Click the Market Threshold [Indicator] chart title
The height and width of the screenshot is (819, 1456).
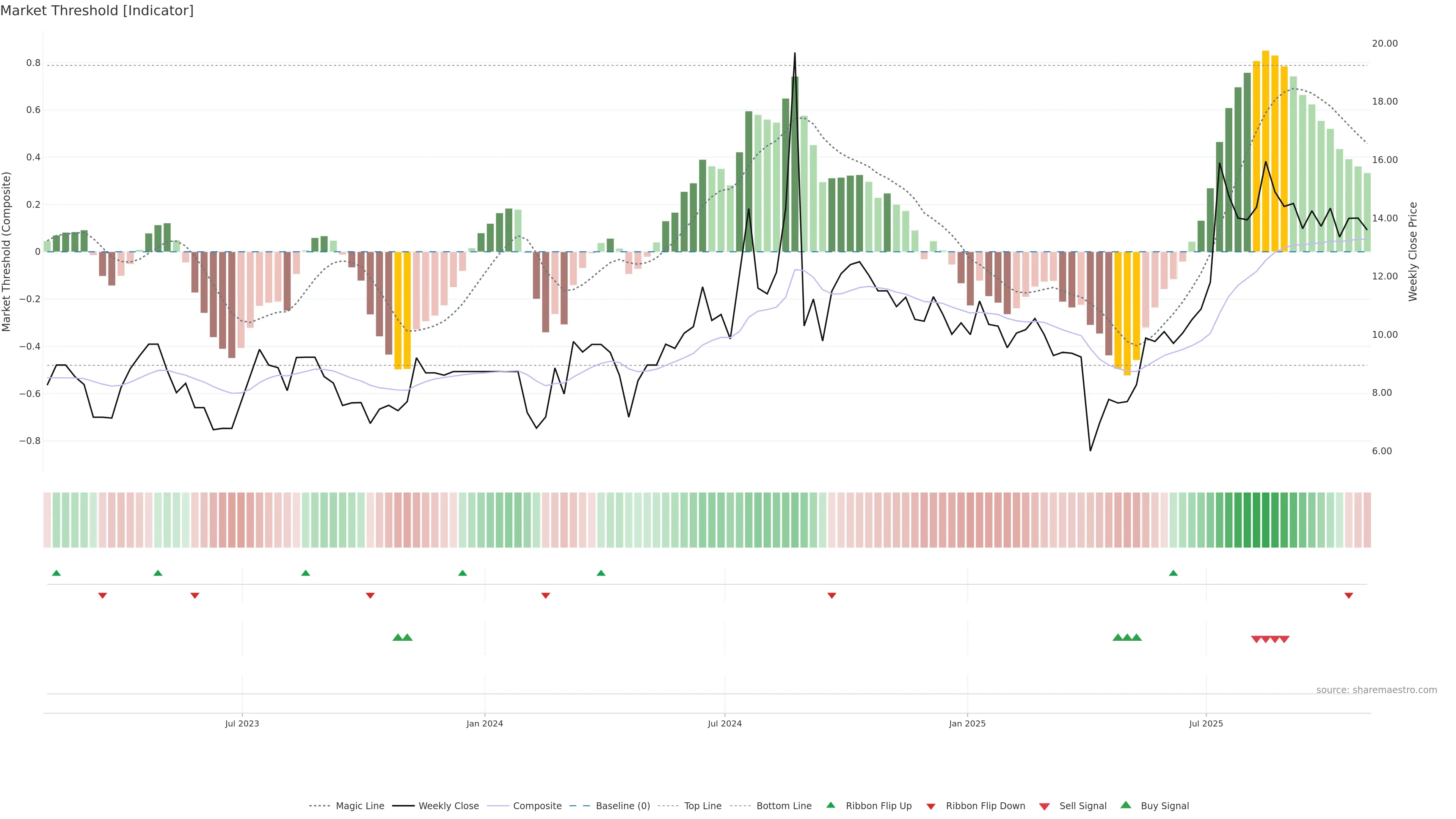[x=97, y=11]
